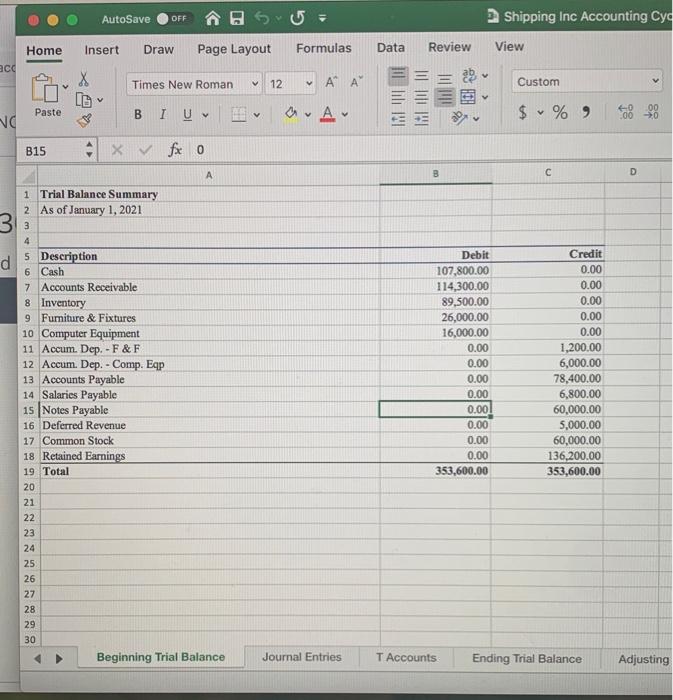Click the Currency dollar sign icon
Screen dimensions: 673x700
click(x=522, y=112)
